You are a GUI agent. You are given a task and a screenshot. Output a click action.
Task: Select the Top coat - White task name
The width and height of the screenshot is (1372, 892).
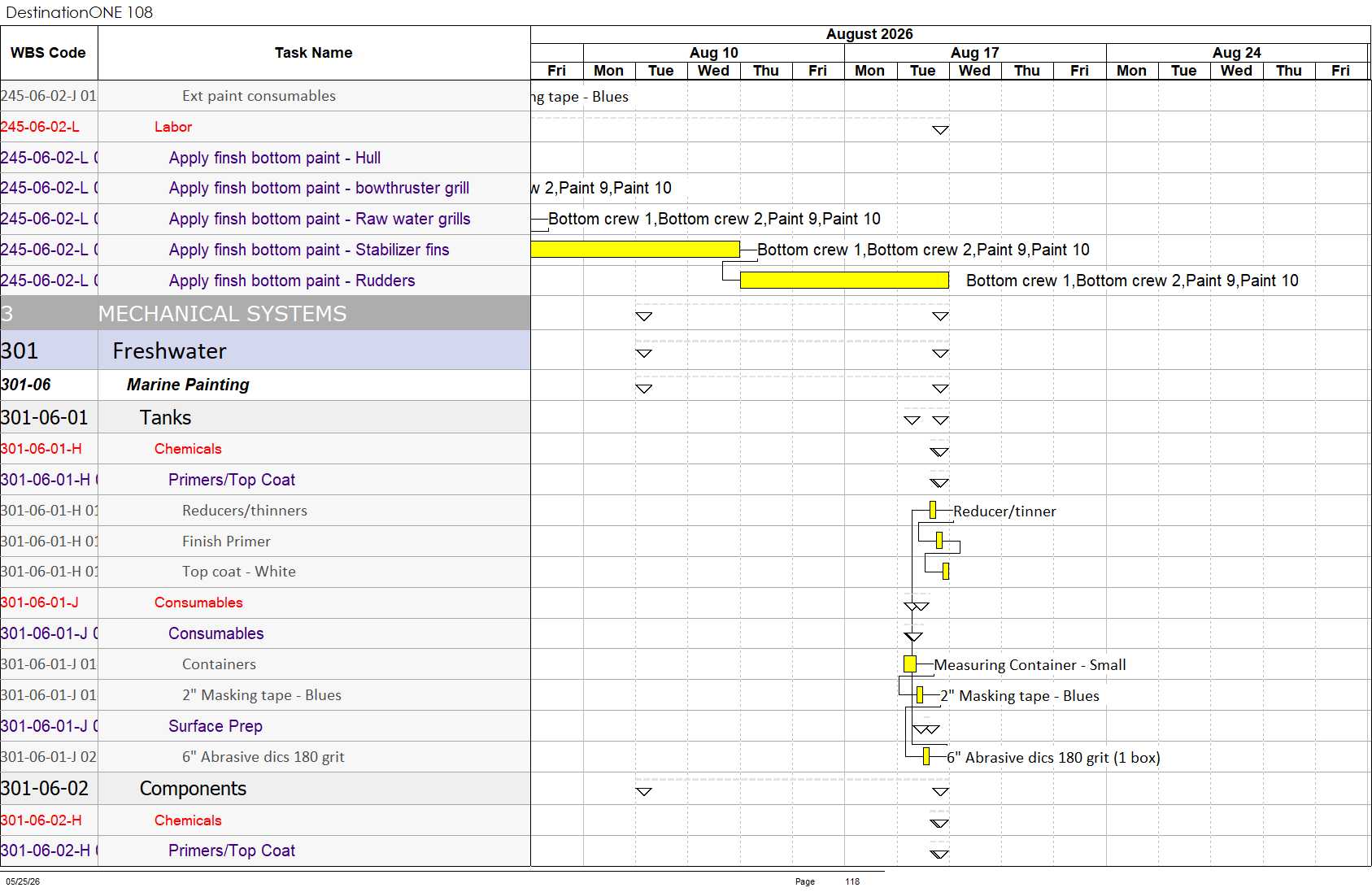pyautogui.click(x=239, y=572)
